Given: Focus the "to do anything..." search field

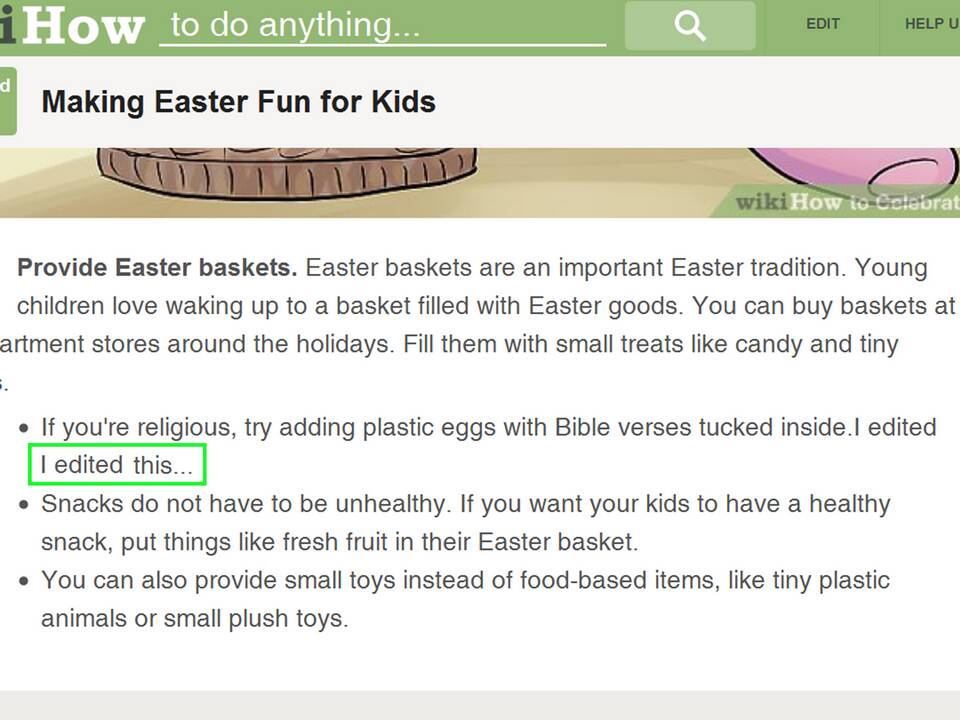Looking at the screenshot, I should (382, 26).
